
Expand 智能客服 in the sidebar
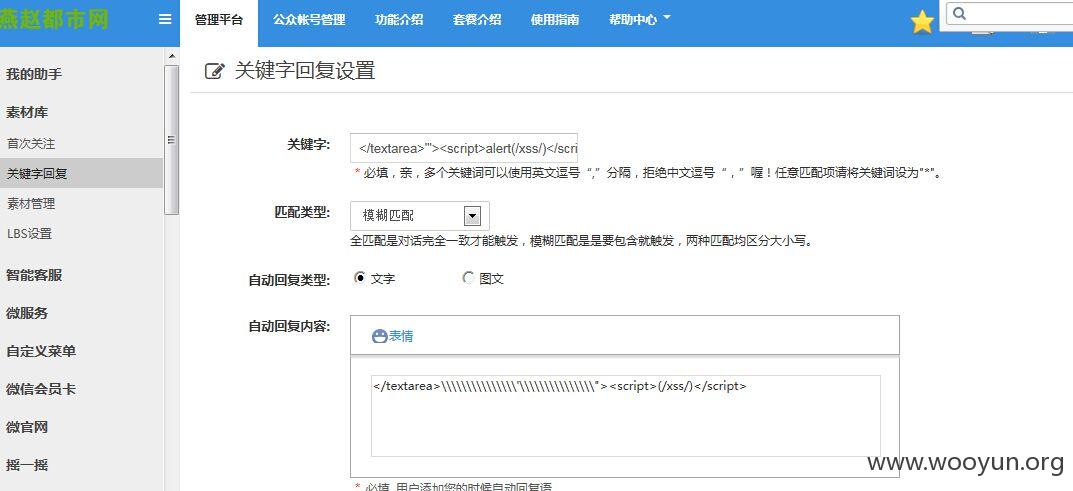click(x=34, y=275)
